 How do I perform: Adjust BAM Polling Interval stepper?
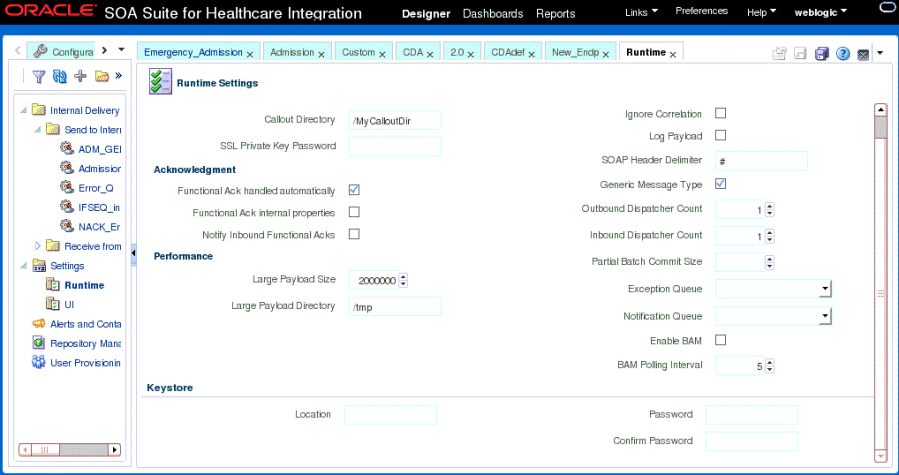(769, 366)
